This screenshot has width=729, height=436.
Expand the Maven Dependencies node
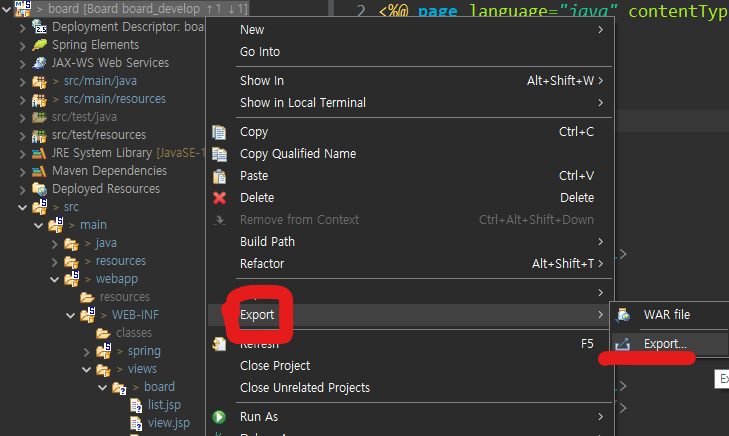[x=22, y=172]
